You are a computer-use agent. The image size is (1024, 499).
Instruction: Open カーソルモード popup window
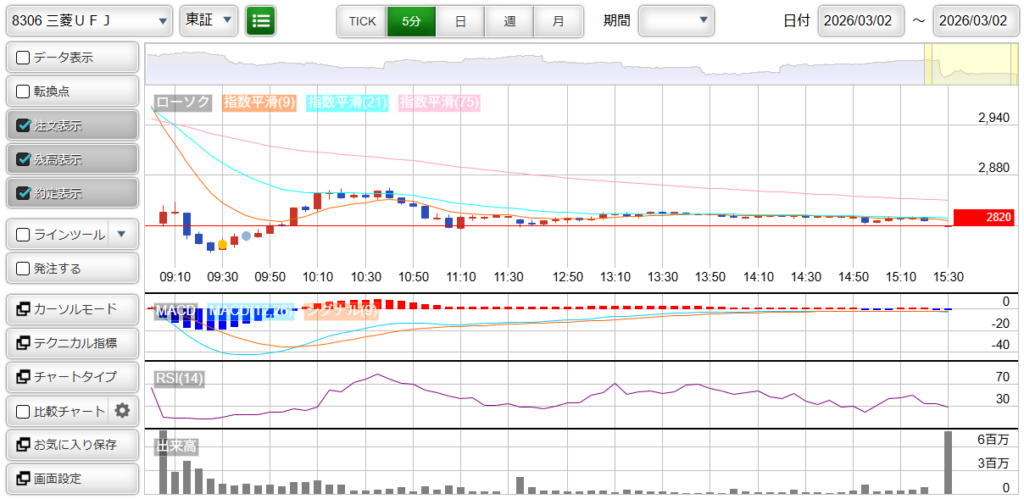71,309
